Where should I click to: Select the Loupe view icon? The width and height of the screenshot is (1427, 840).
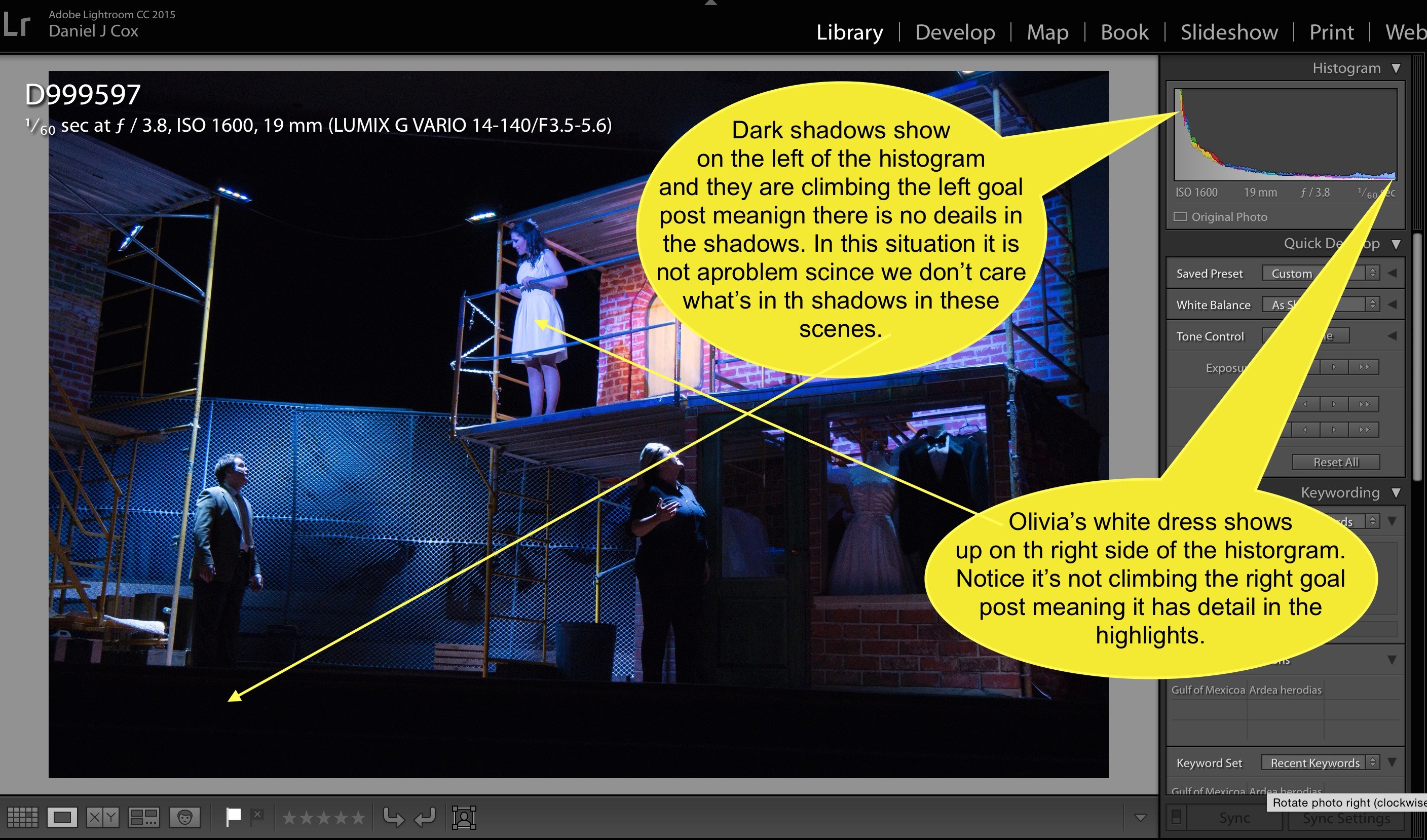62,817
